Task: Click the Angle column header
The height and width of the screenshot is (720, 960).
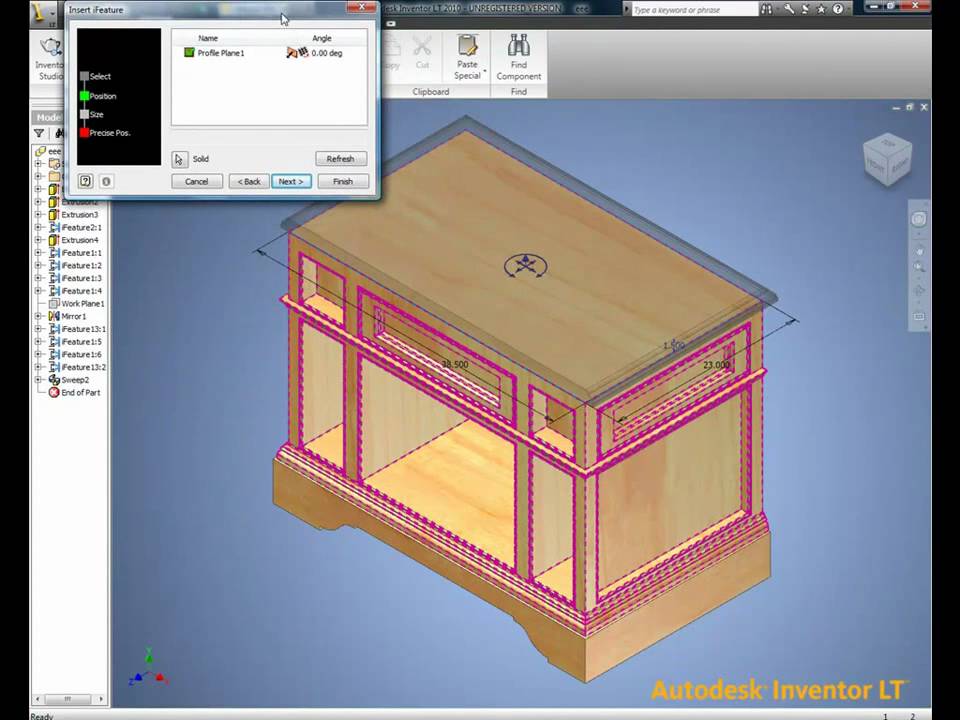Action: tap(321, 38)
